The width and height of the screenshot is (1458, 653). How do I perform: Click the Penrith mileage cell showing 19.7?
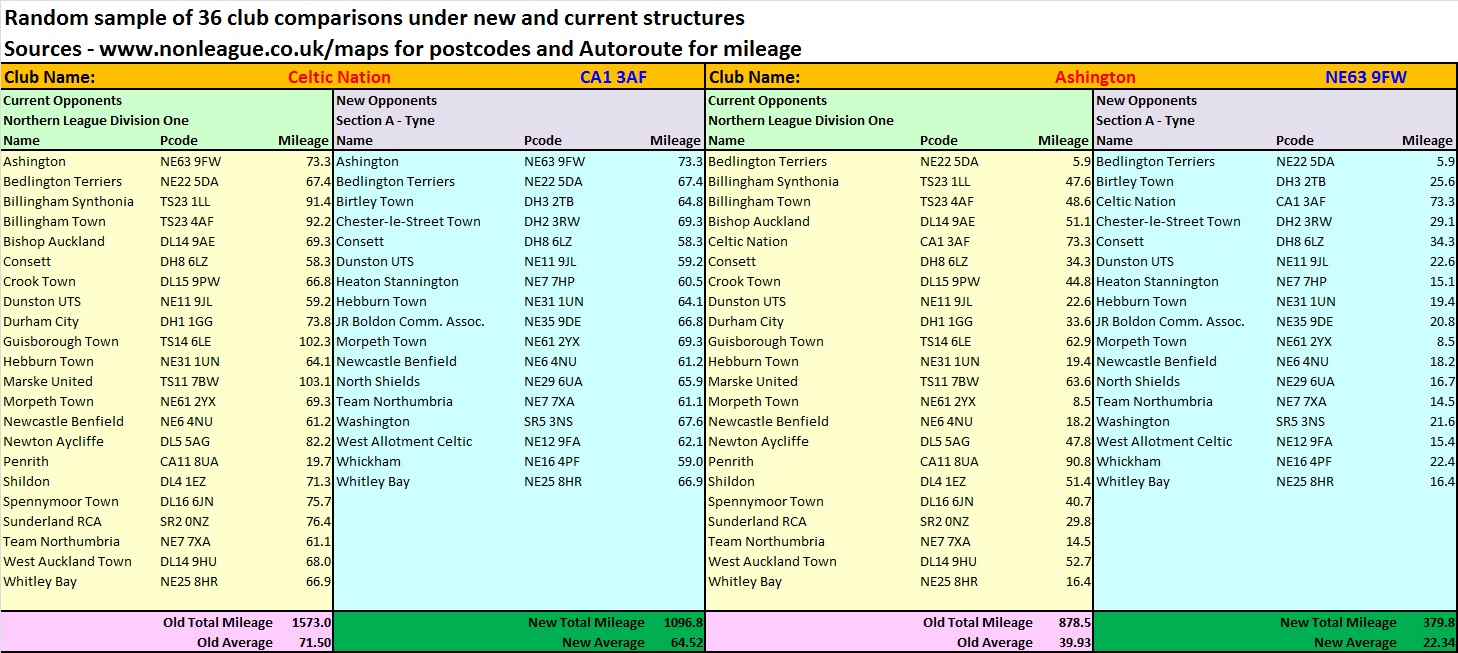(317, 461)
